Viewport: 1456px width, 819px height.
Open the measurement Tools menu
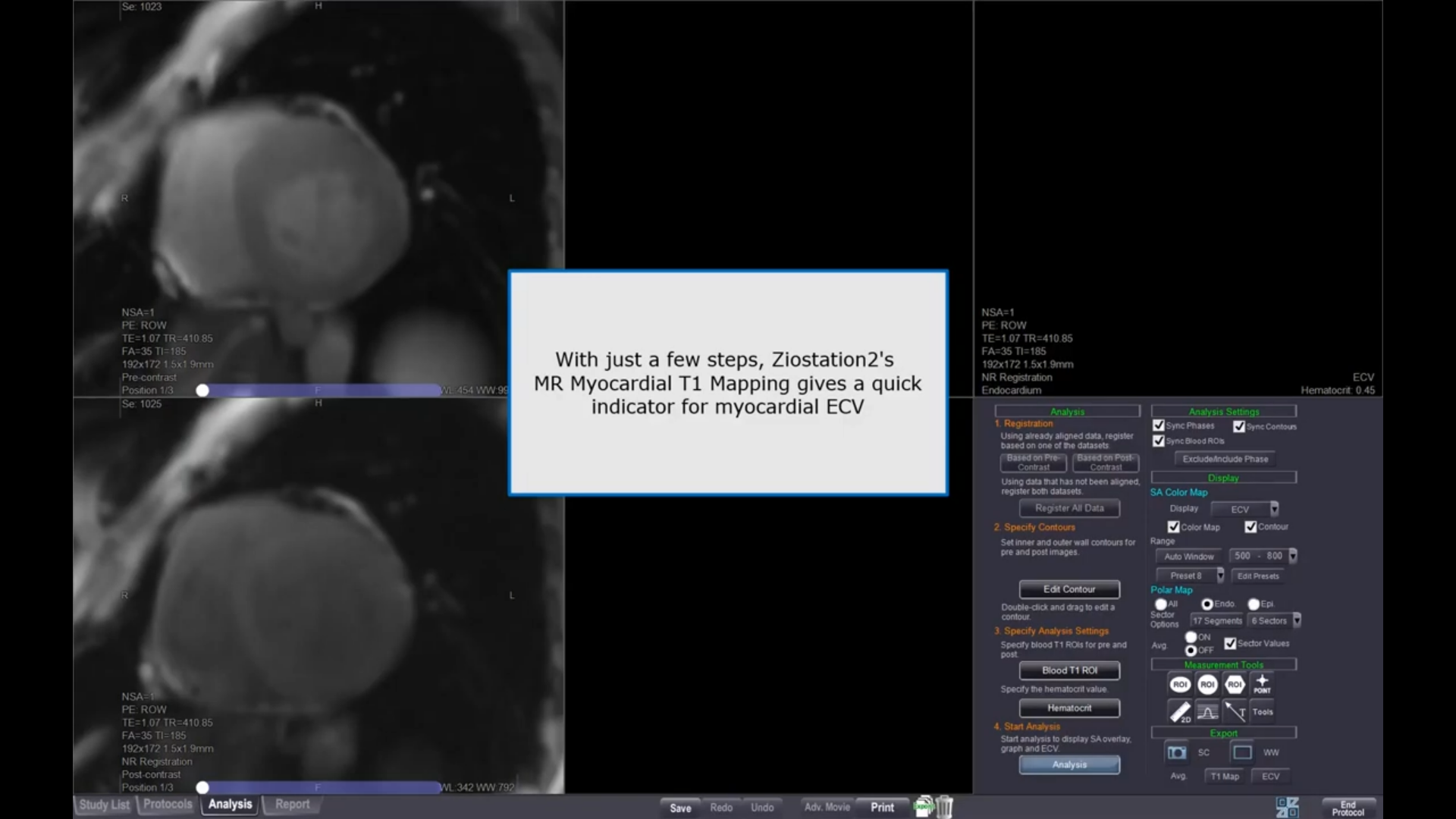point(1263,712)
